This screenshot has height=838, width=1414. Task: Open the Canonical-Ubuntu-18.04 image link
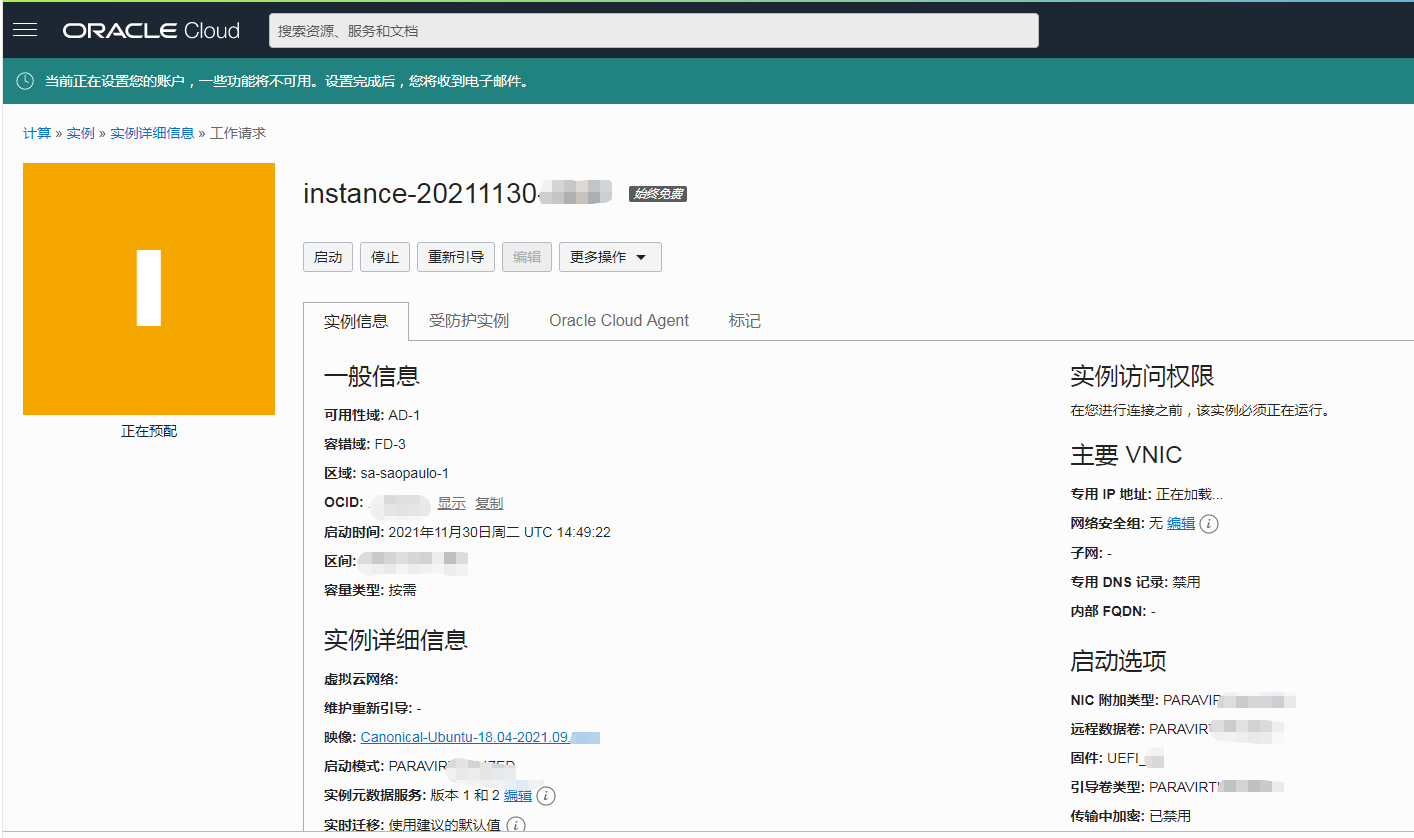pos(480,738)
